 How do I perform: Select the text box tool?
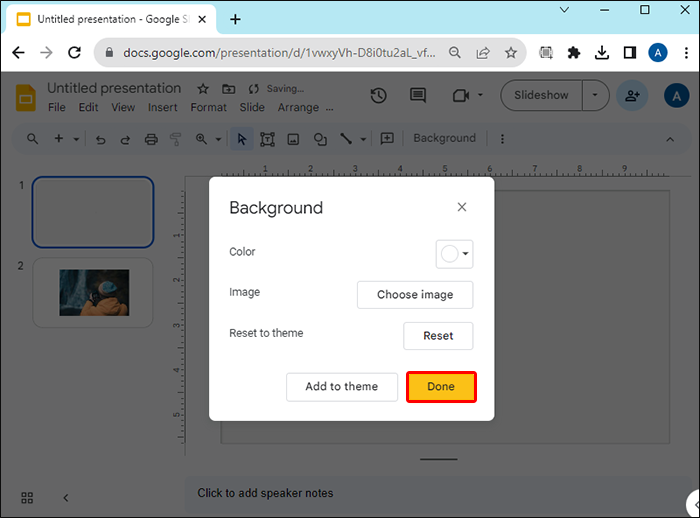point(267,139)
